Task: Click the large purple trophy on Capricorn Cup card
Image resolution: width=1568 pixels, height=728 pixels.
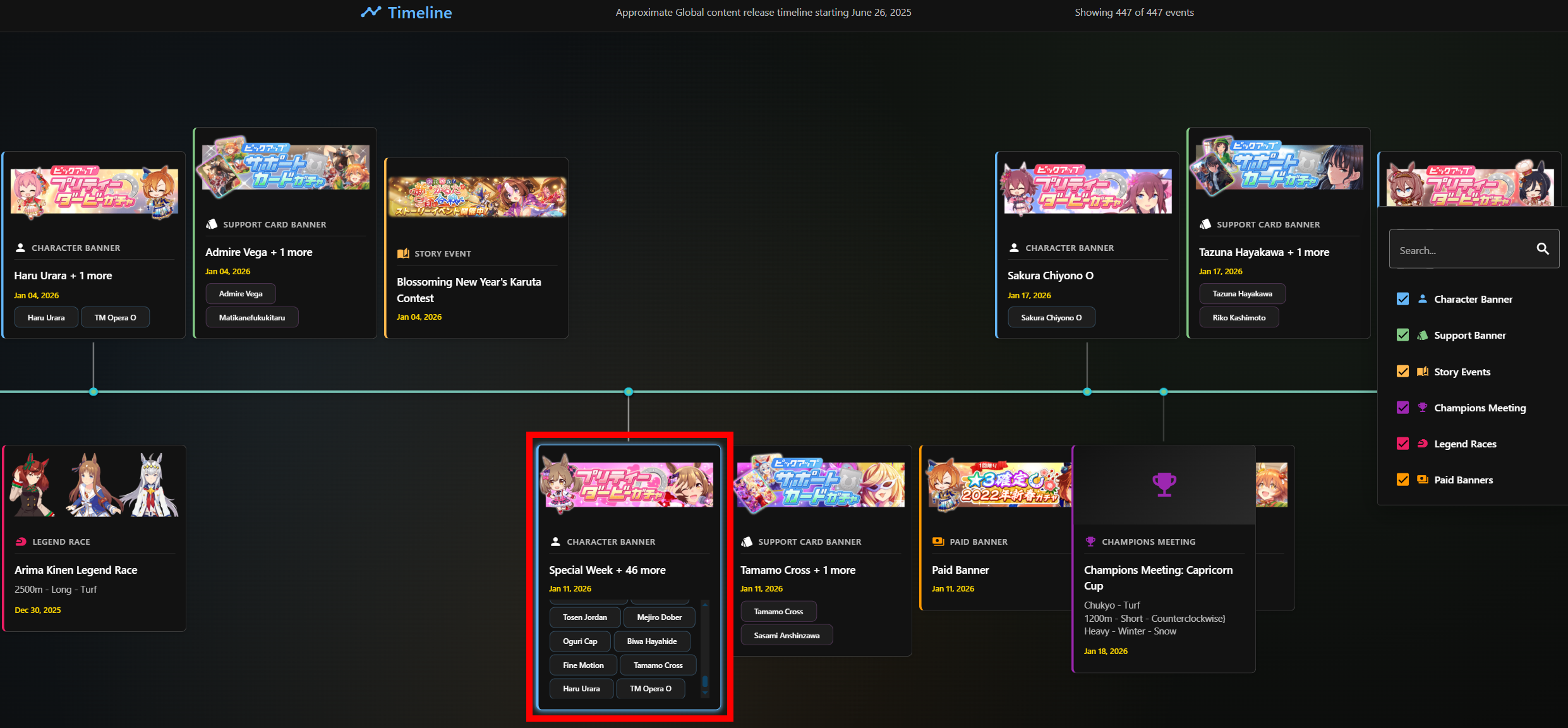Action: 1164,485
